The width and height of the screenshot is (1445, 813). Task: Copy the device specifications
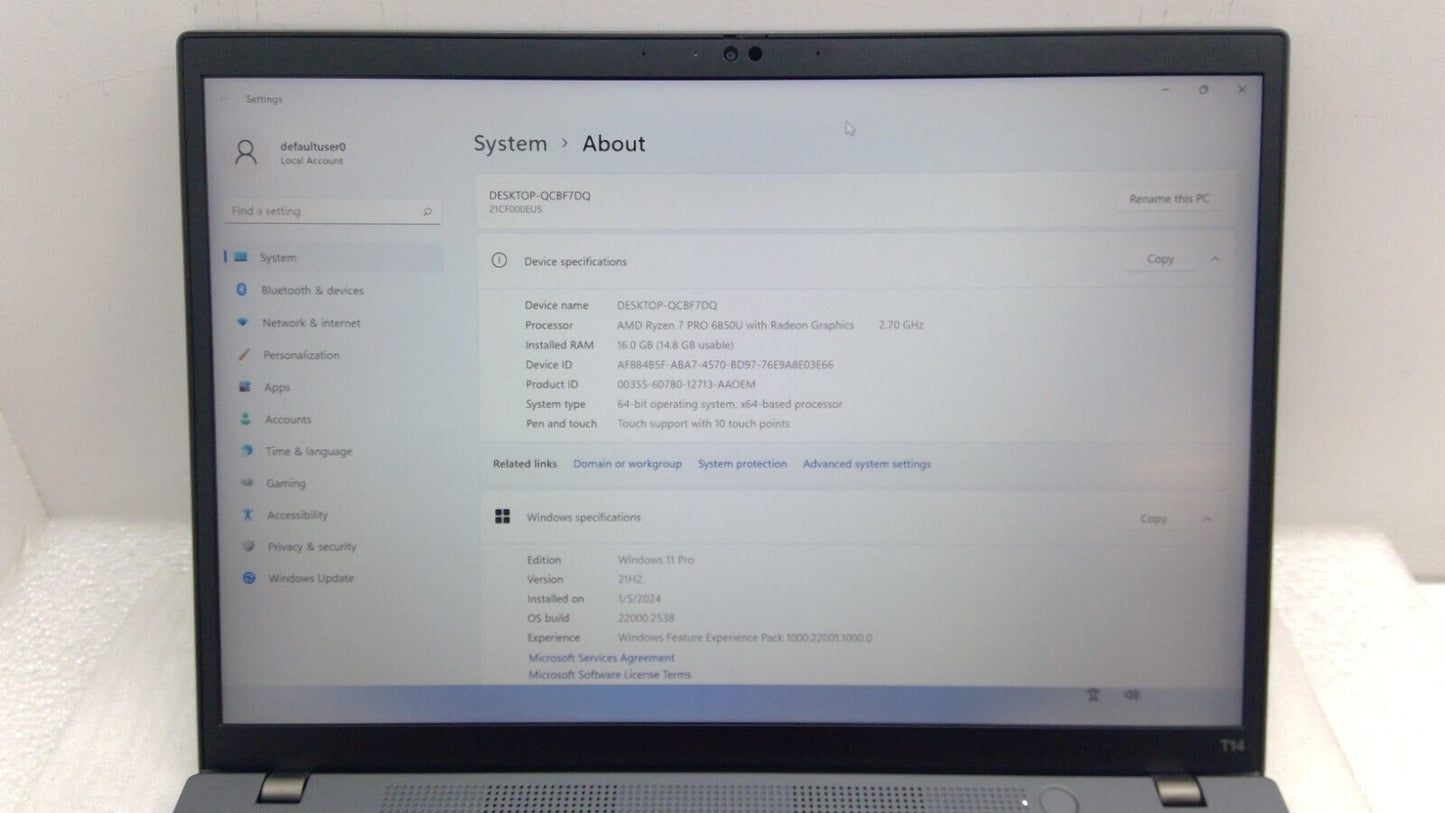tap(1160, 259)
